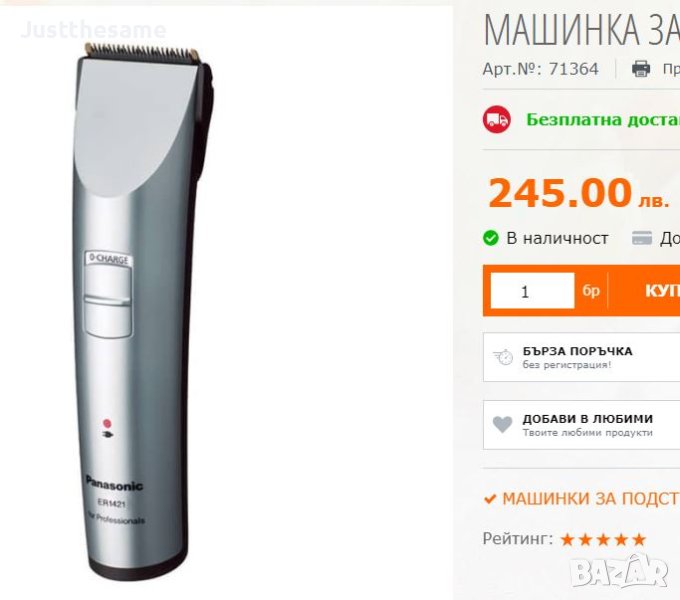Click the 245.00 лв. price
680x600 pixels.
[579, 193]
